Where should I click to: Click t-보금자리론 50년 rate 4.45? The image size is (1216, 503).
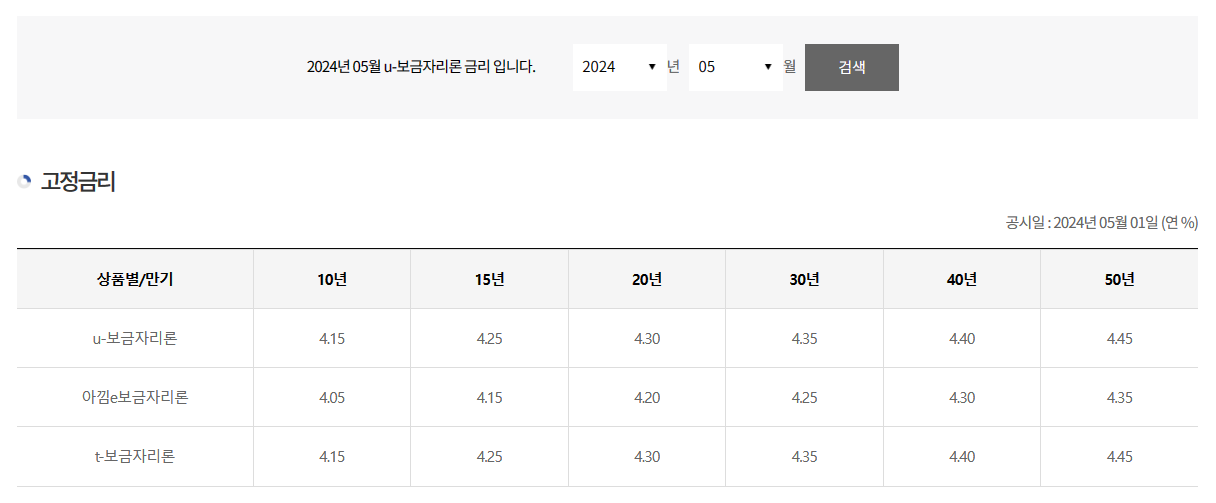tap(1120, 457)
